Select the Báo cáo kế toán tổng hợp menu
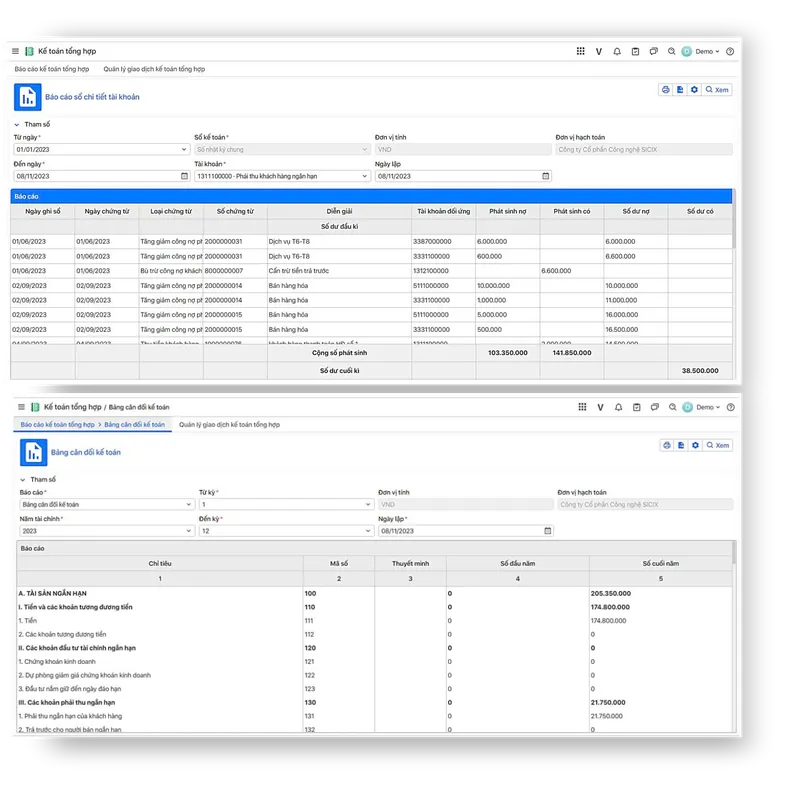The image size is (800, 786). (52, 69)
